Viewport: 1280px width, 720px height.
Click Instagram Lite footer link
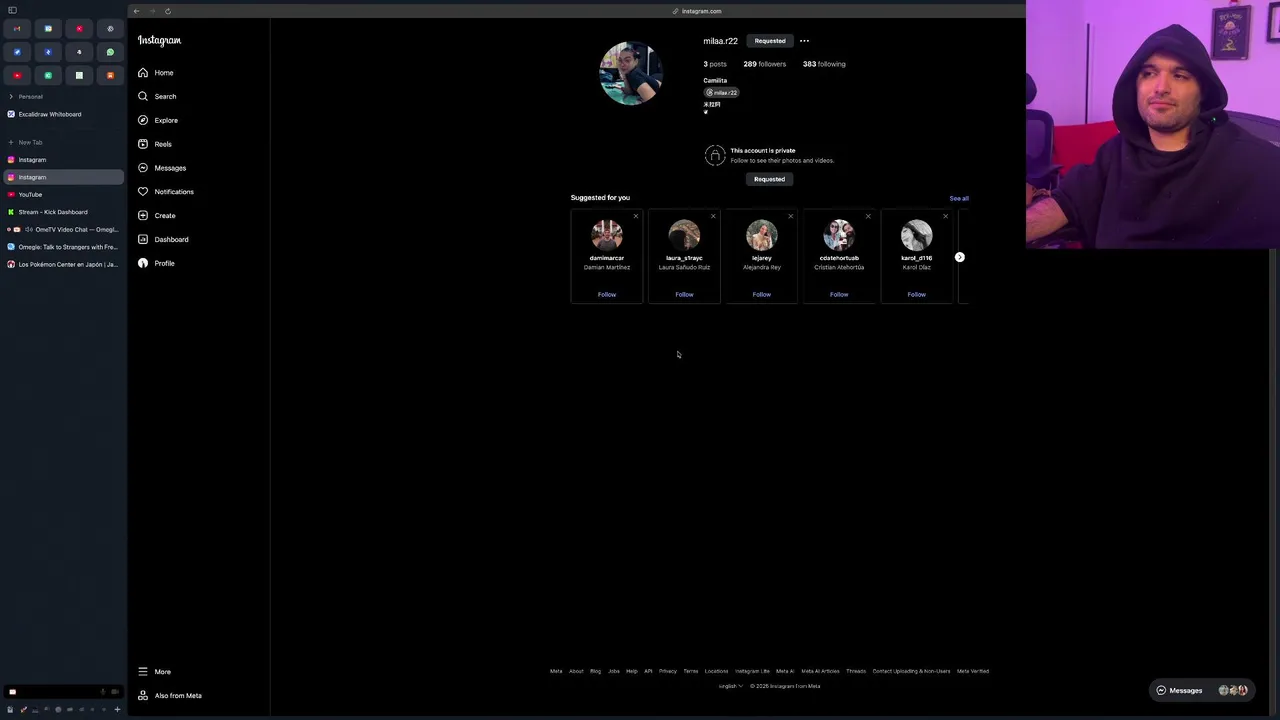point(753,672)
